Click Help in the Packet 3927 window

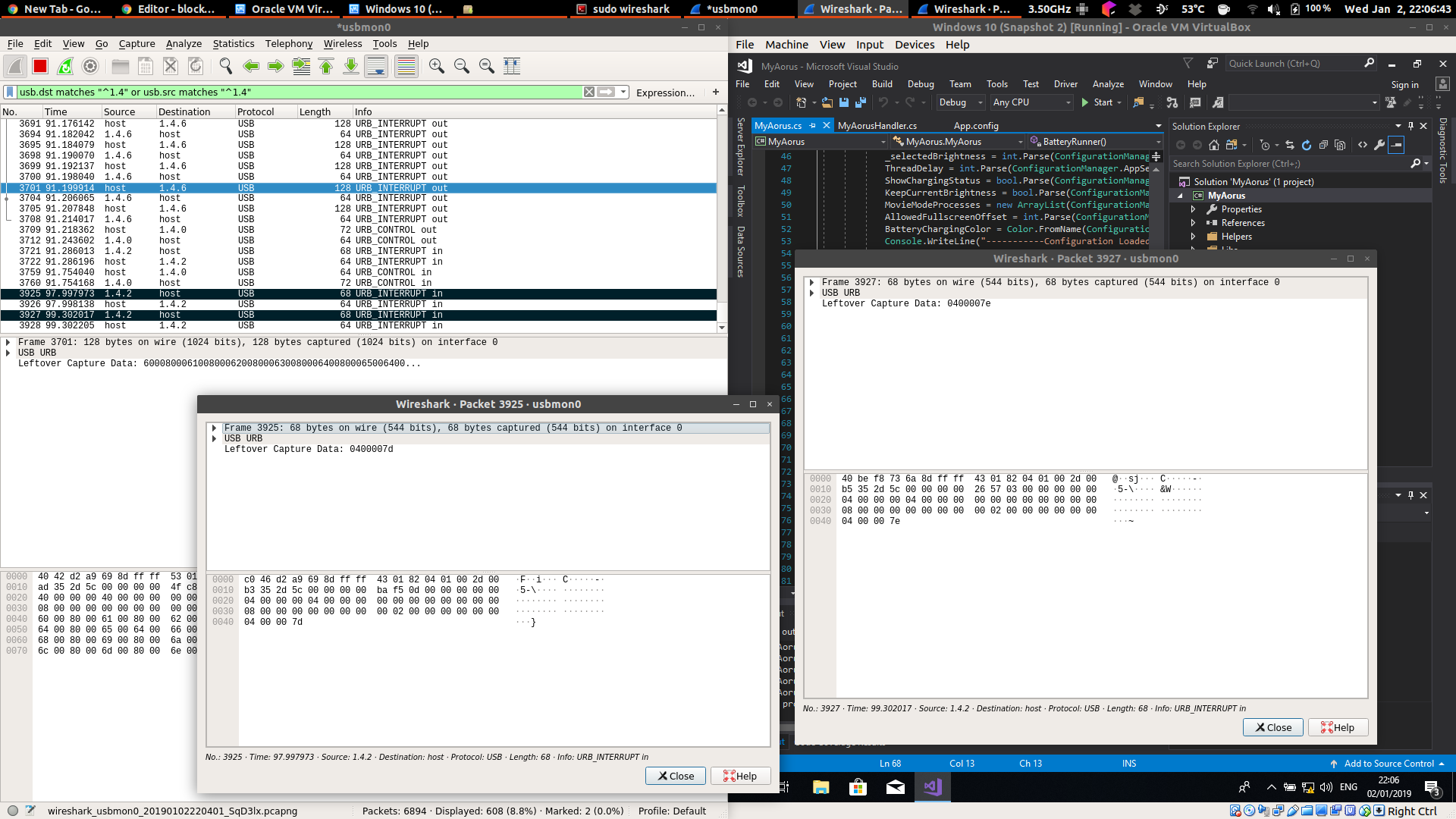coord(1338,726)
